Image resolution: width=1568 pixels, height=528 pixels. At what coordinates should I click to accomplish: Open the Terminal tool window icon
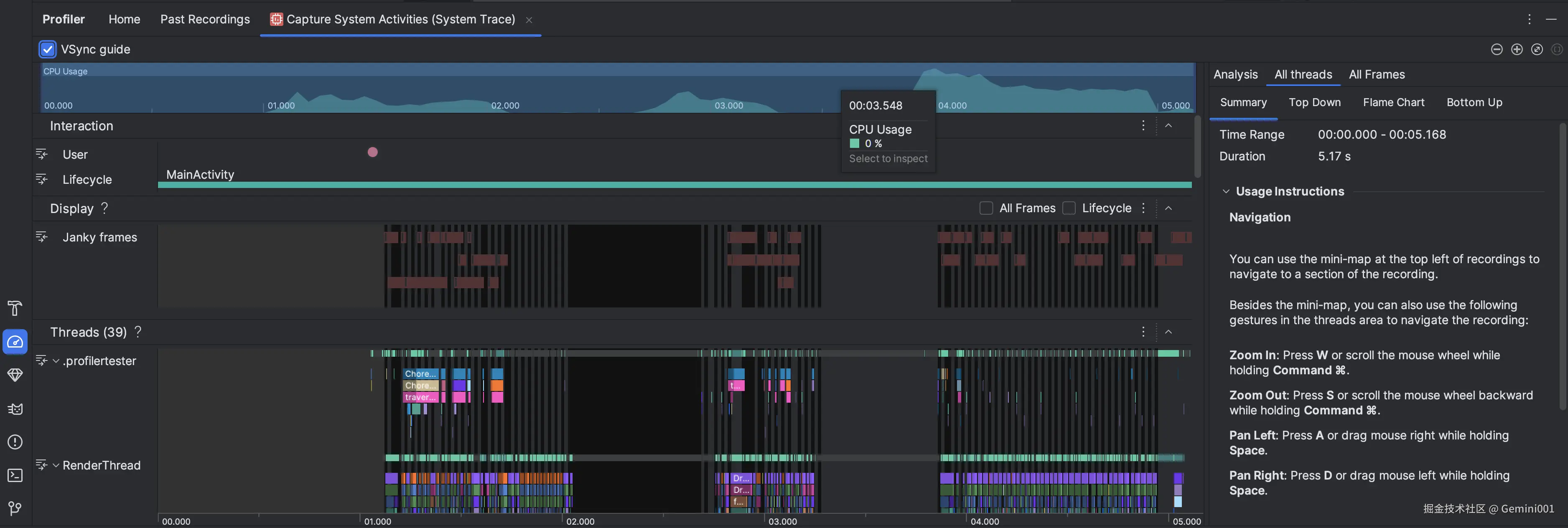tap(15, 475)
